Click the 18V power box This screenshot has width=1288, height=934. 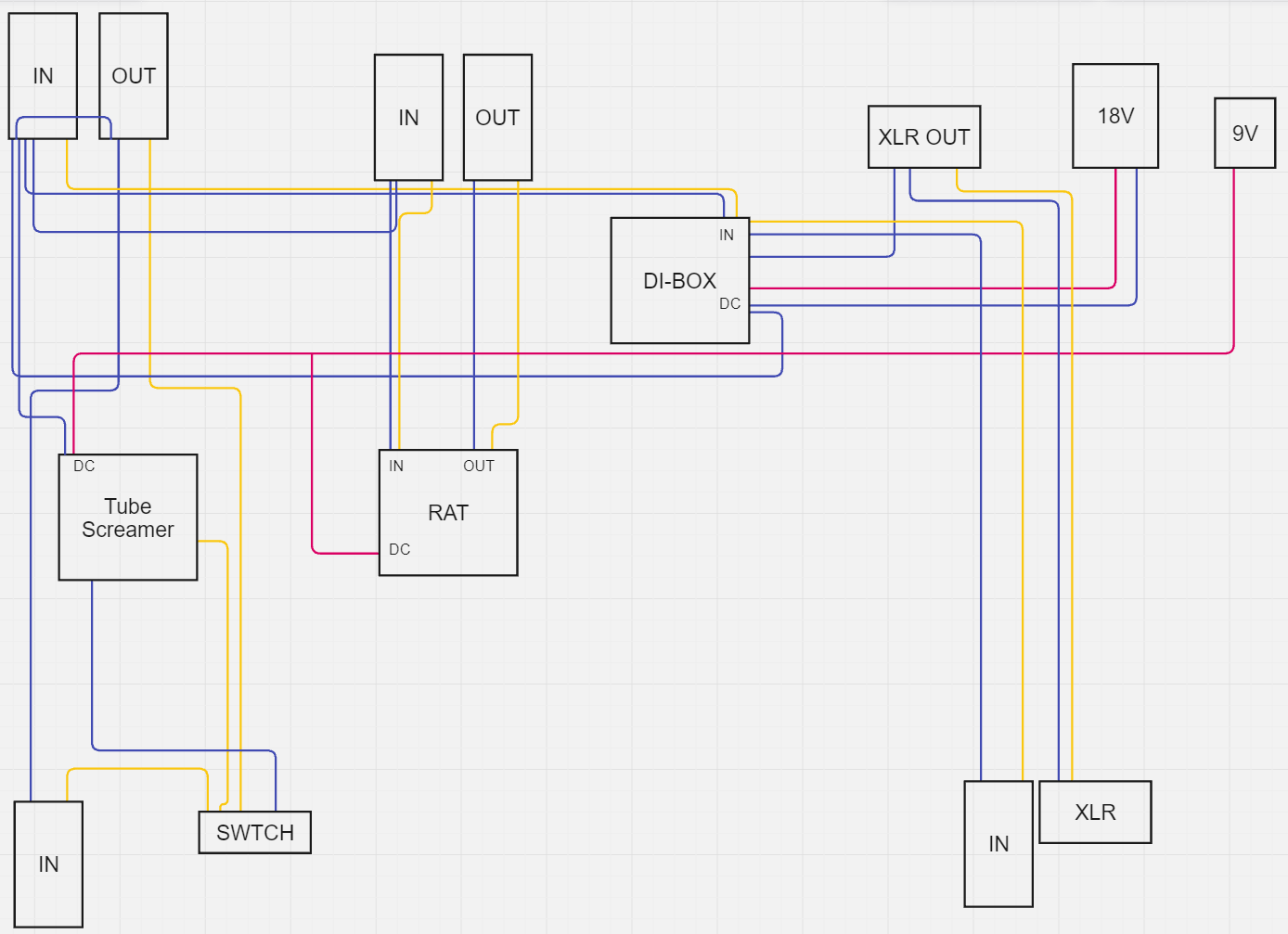[x=1115, y=116]
